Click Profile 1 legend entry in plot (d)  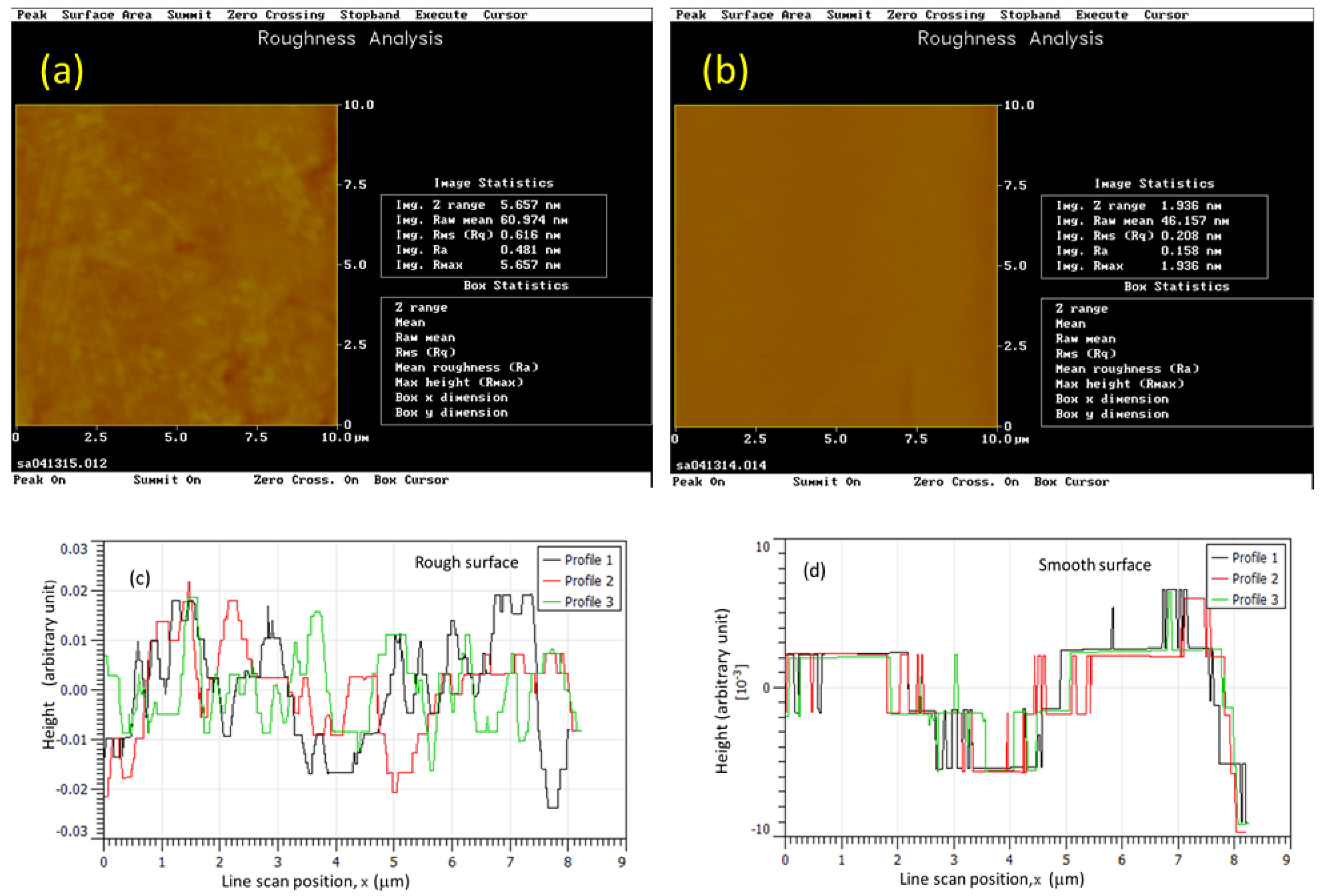pos(1245,558)
